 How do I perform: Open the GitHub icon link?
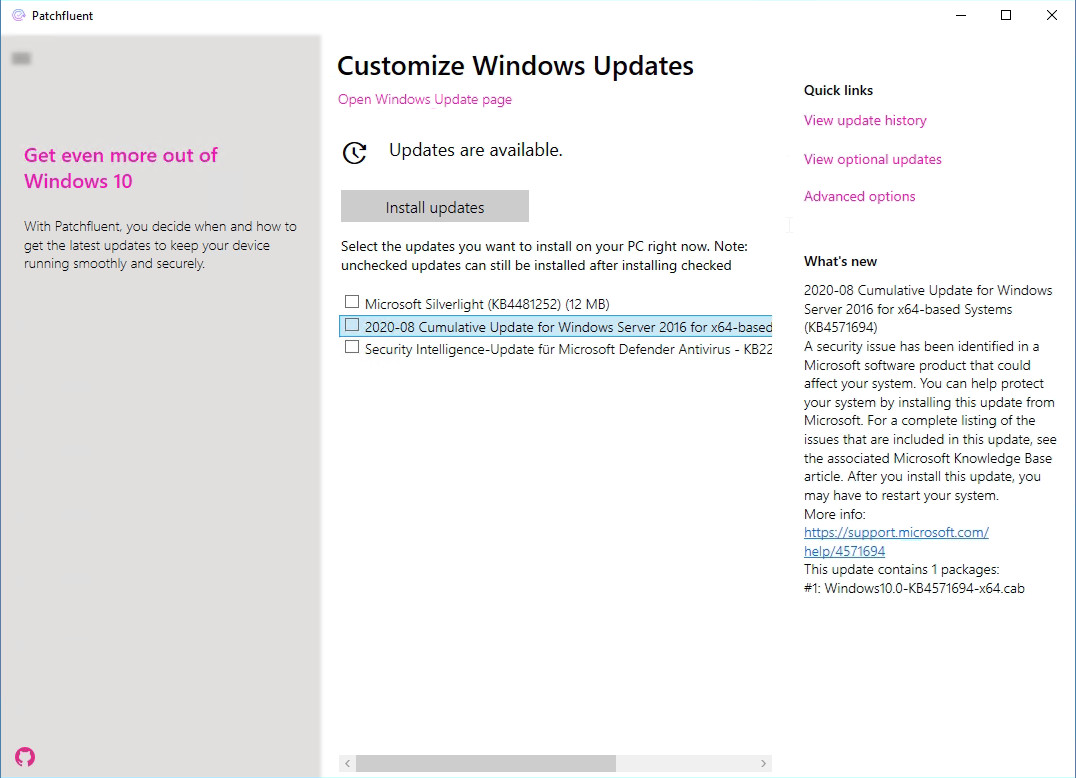(25, 757)
